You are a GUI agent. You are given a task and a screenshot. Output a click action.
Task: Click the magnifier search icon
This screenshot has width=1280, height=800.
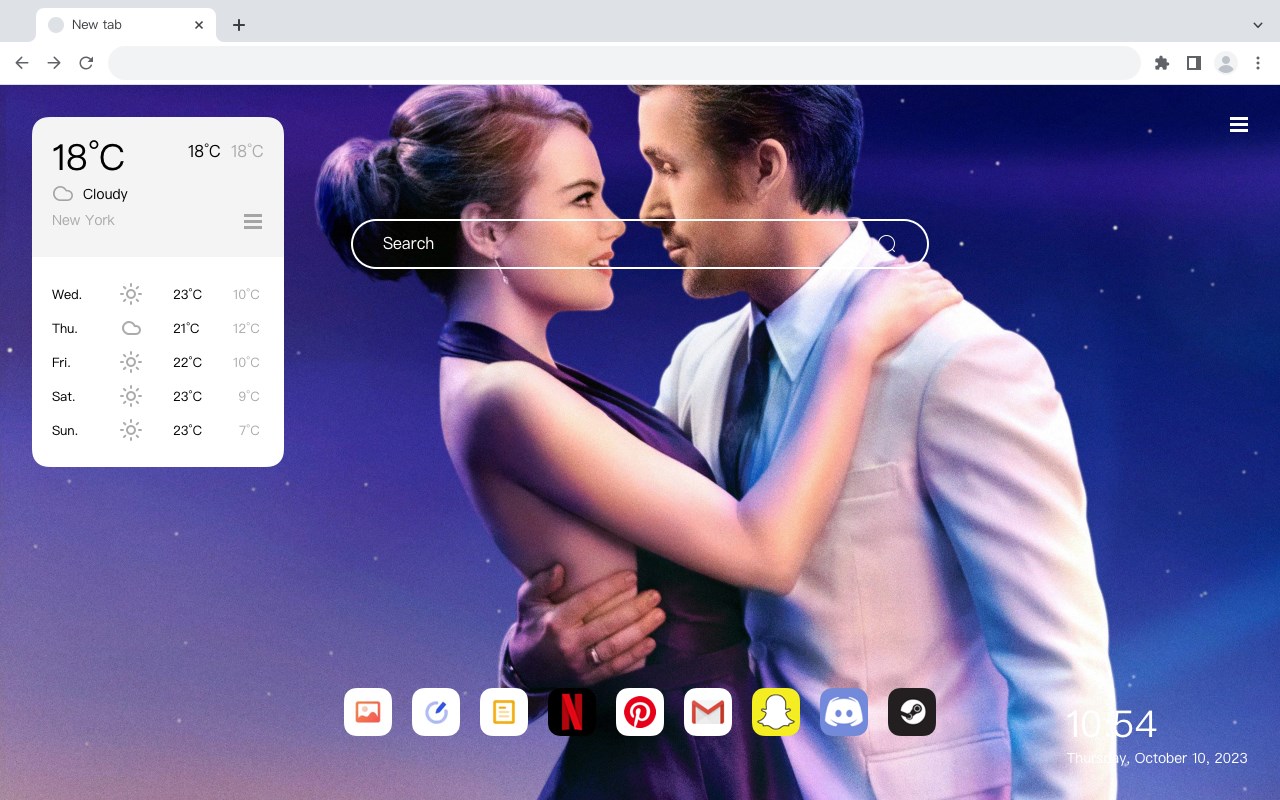coord(887,244)
